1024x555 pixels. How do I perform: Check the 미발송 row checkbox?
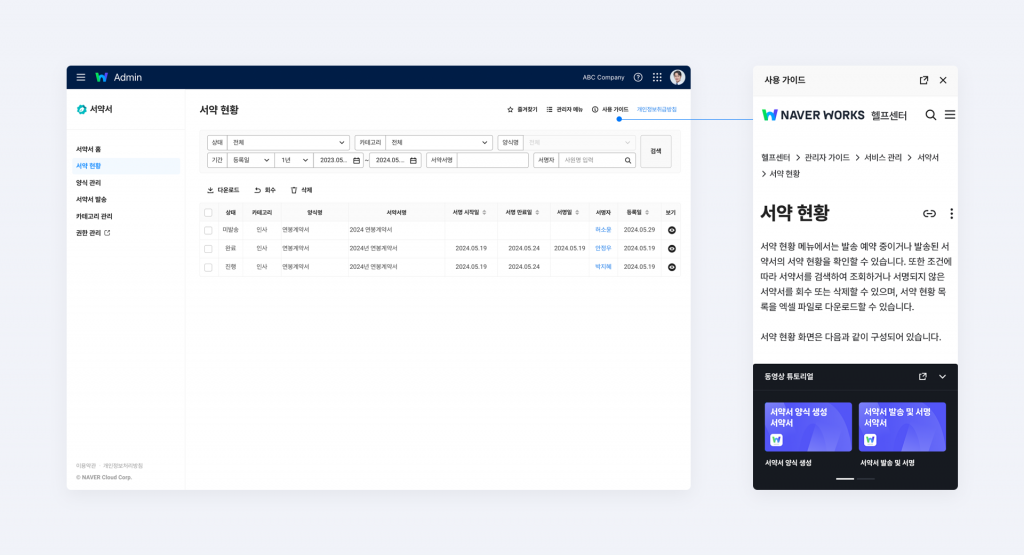tap(208, 230)
